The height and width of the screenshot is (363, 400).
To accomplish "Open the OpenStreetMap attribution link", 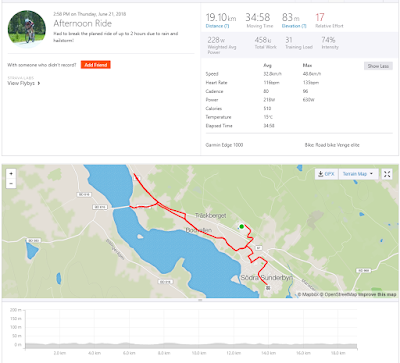I will point(339,295).
